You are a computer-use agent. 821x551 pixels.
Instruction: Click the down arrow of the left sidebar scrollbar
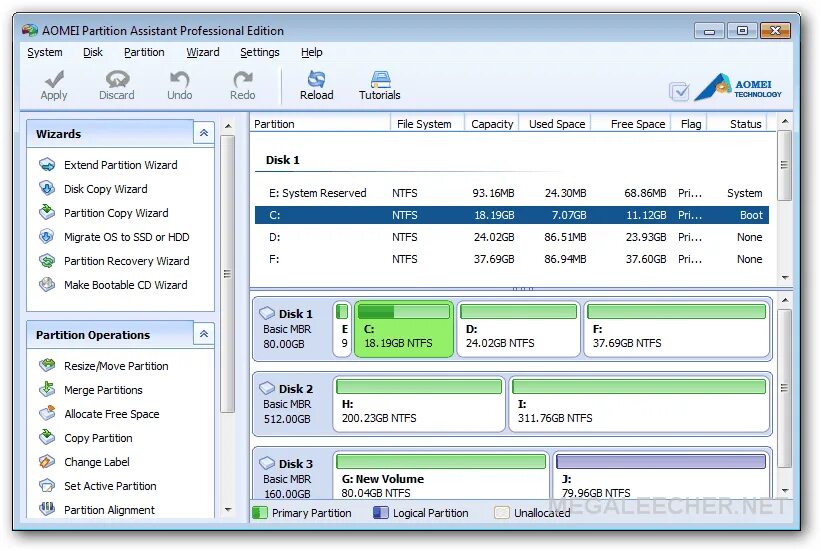[x=228, y=510]
